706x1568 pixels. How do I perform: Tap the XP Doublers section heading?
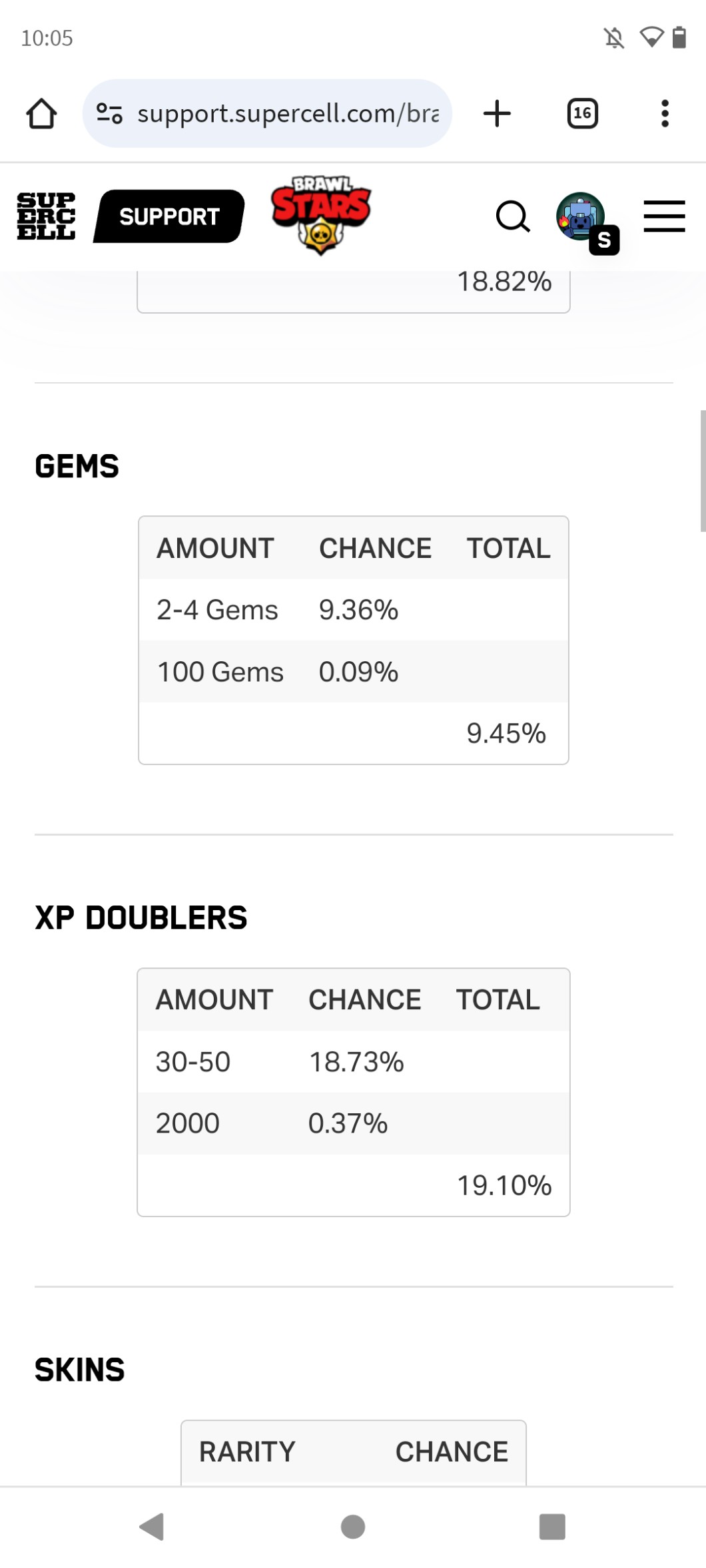click(x=141, y=917)
